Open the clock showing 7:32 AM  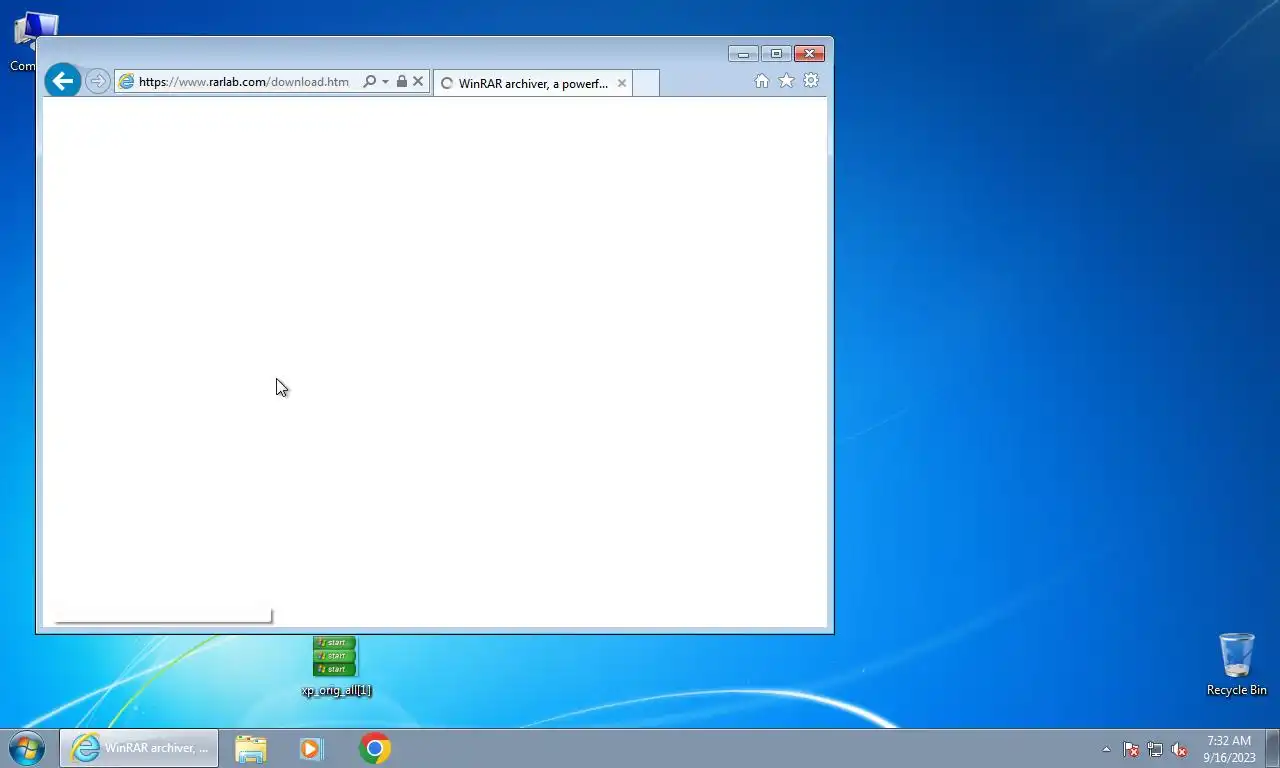pyautogui.click(x=1229, y=749)
